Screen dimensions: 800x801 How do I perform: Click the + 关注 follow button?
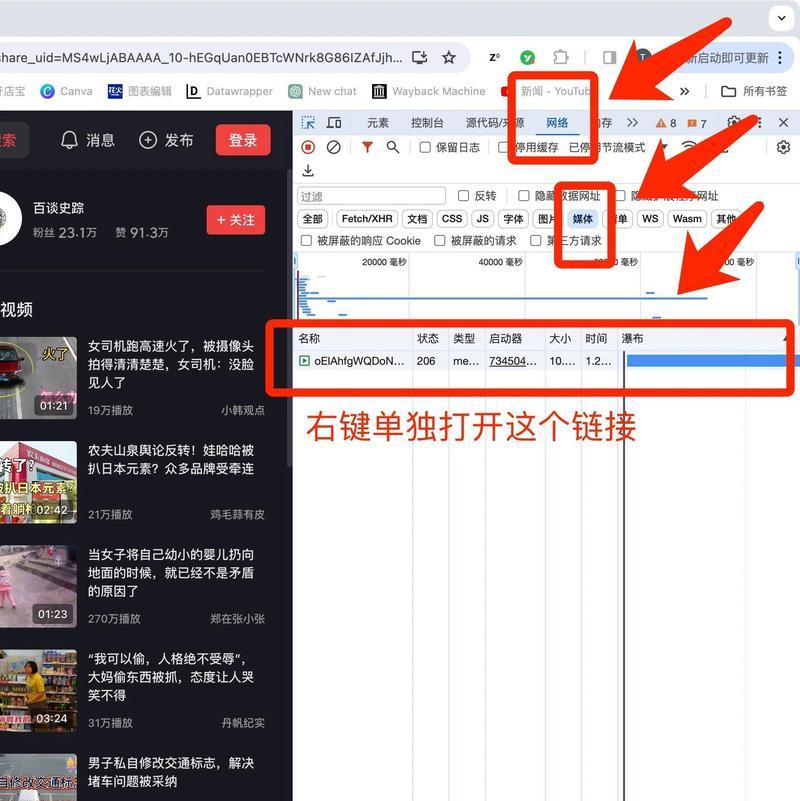(236, 220)
